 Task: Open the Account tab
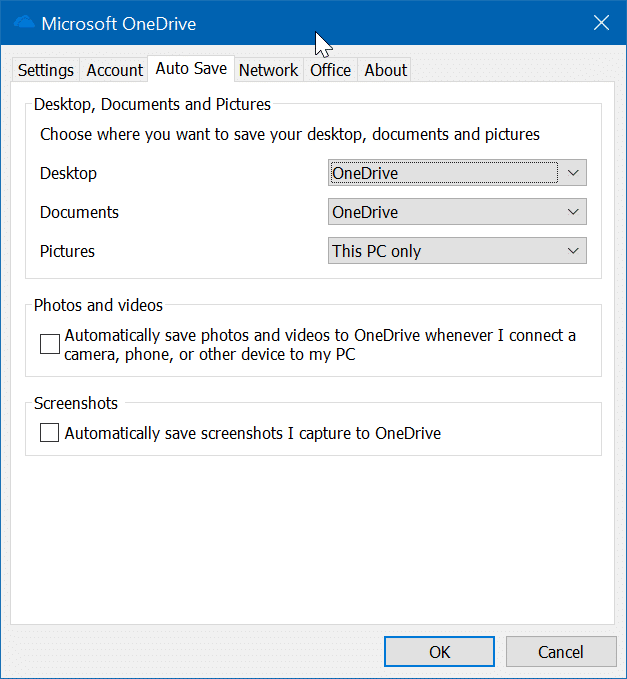pyautogui.click(x=114, y=70)
